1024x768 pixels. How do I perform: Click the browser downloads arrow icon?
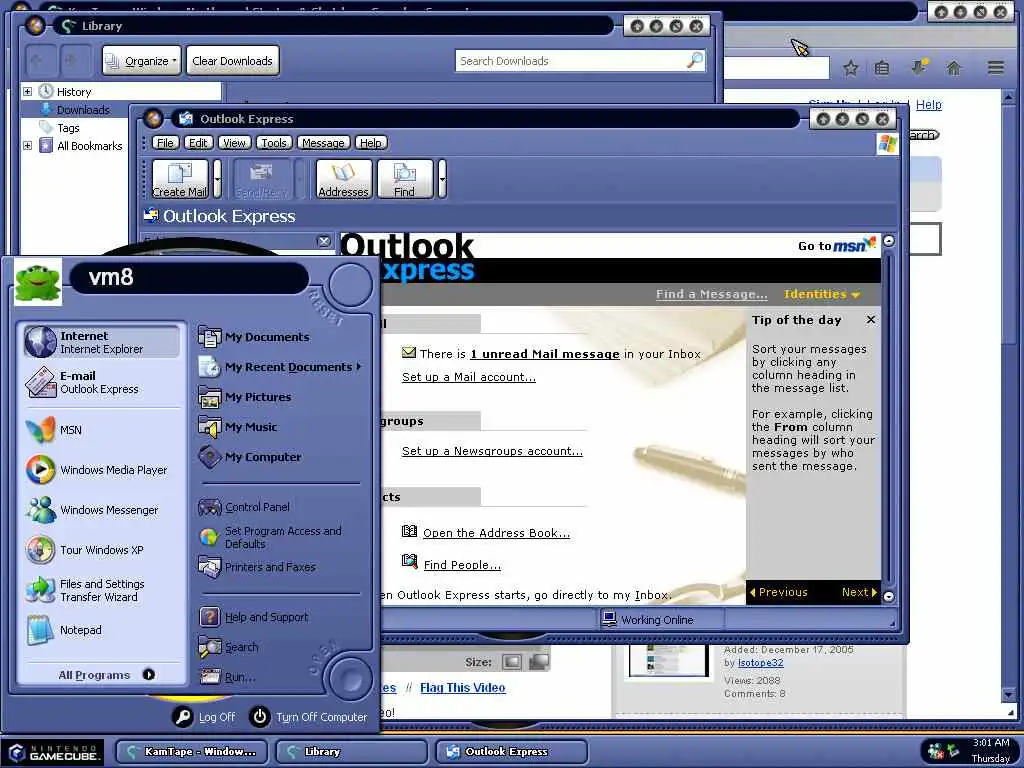click(920, 67)
